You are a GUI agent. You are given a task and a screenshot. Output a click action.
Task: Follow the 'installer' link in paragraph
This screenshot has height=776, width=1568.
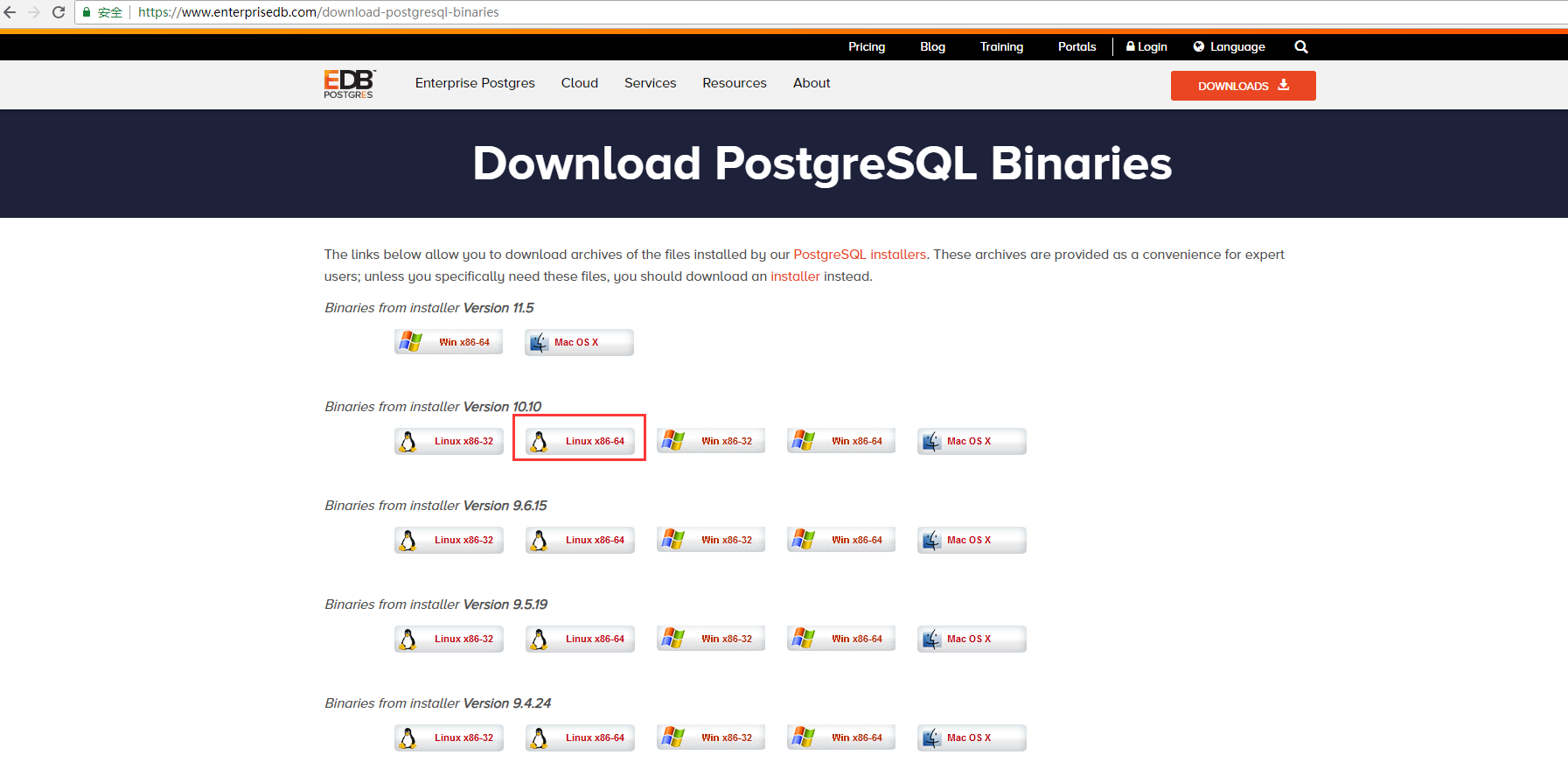795,276
